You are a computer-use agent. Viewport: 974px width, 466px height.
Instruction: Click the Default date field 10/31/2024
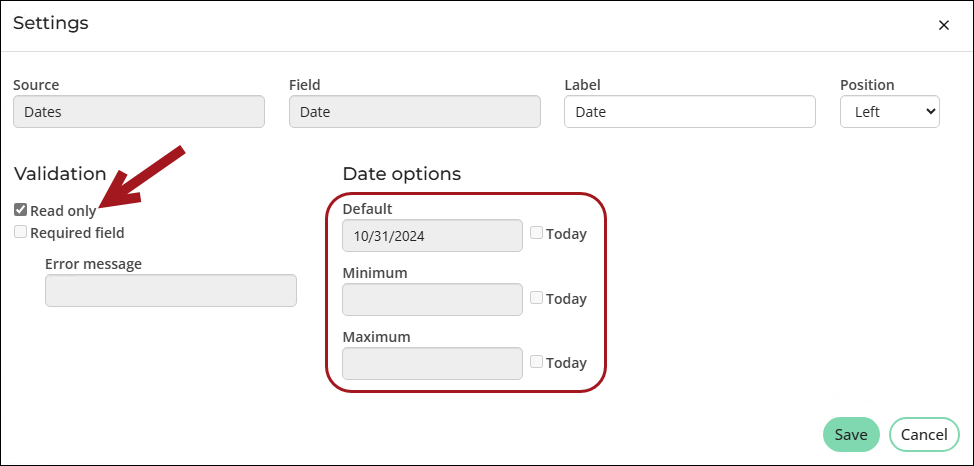pyautogui.click(x=432, y=235)
